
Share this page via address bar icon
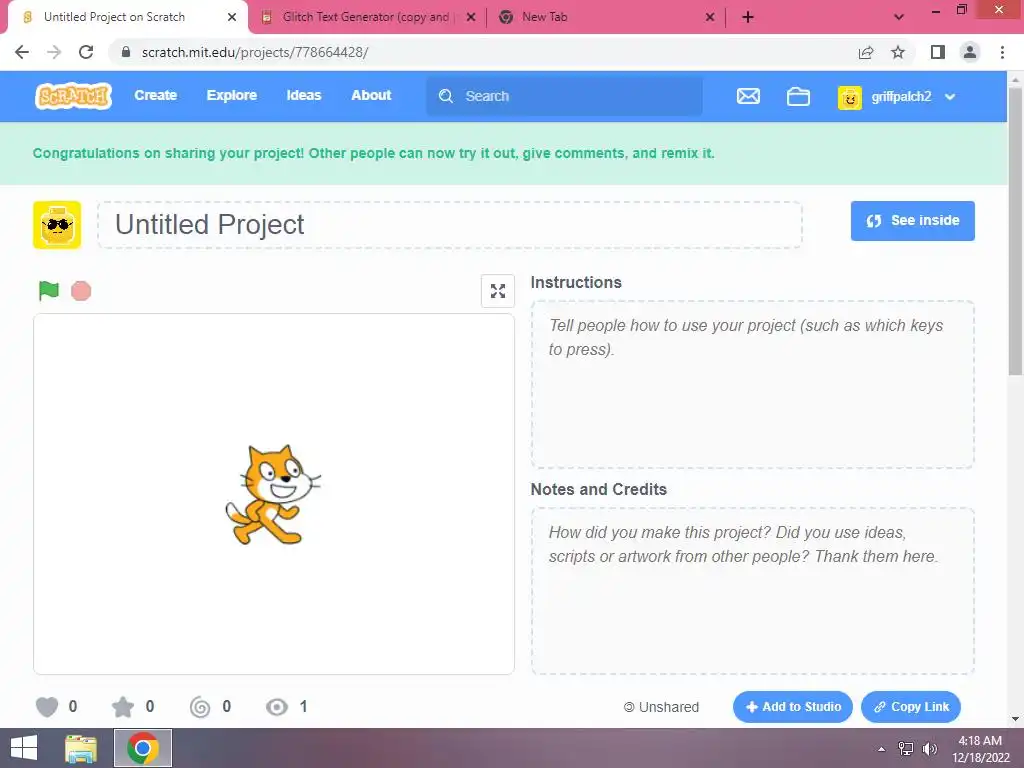(866, 52)
